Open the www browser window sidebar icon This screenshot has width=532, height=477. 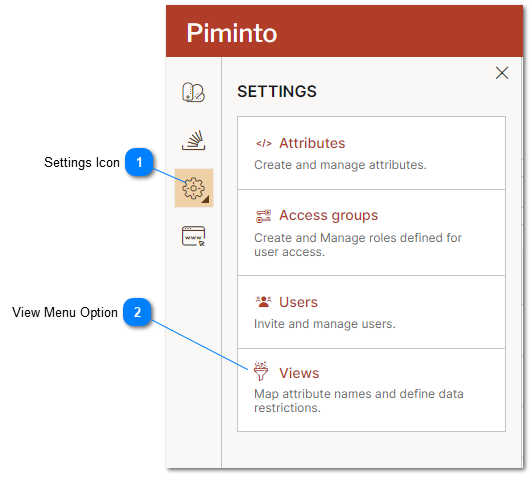(x=193, y=236)
